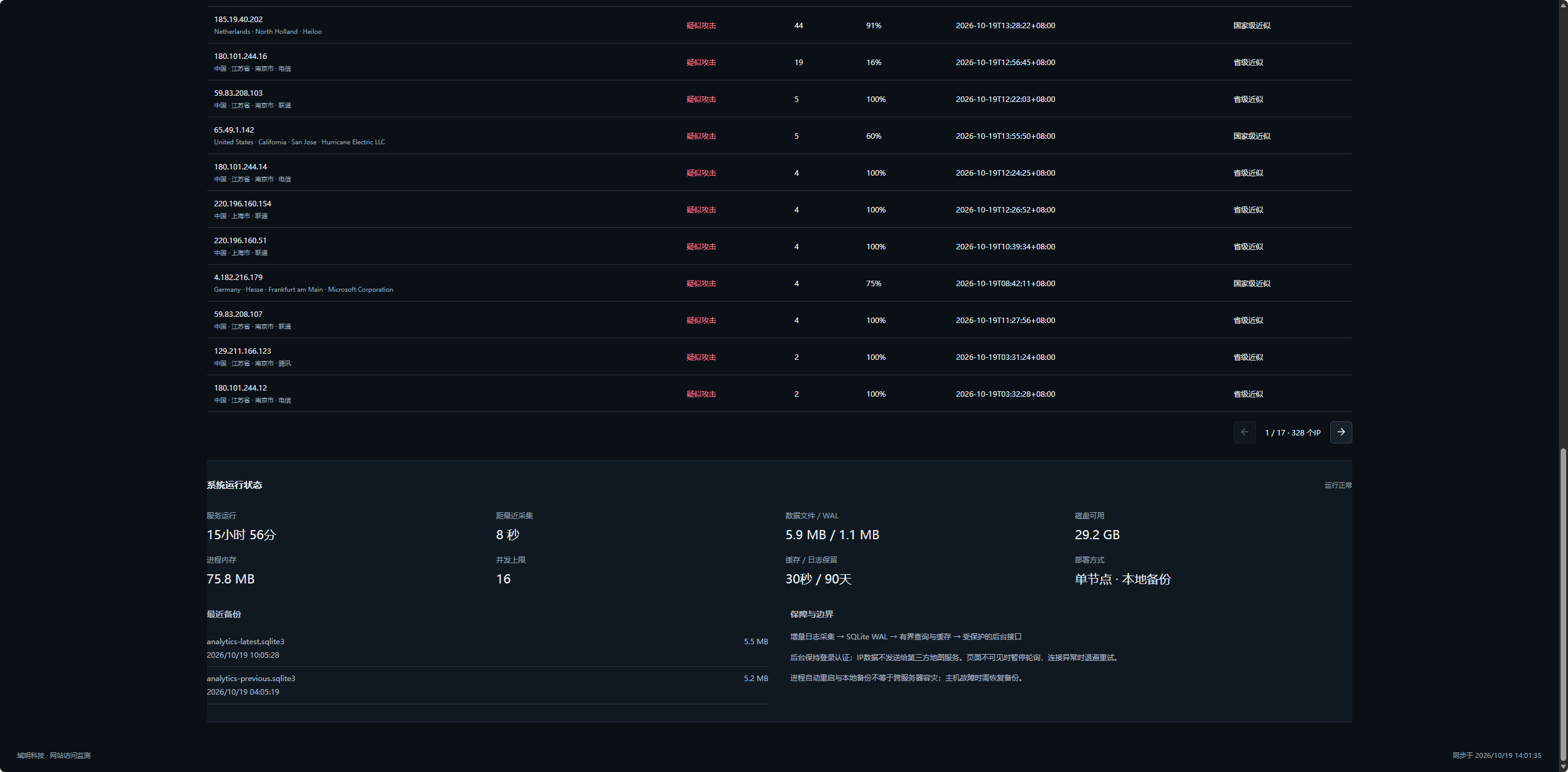Select IP address 4.182.216.179
Viewport: 1568px width, 772px height.
click(x=238, y=278)
